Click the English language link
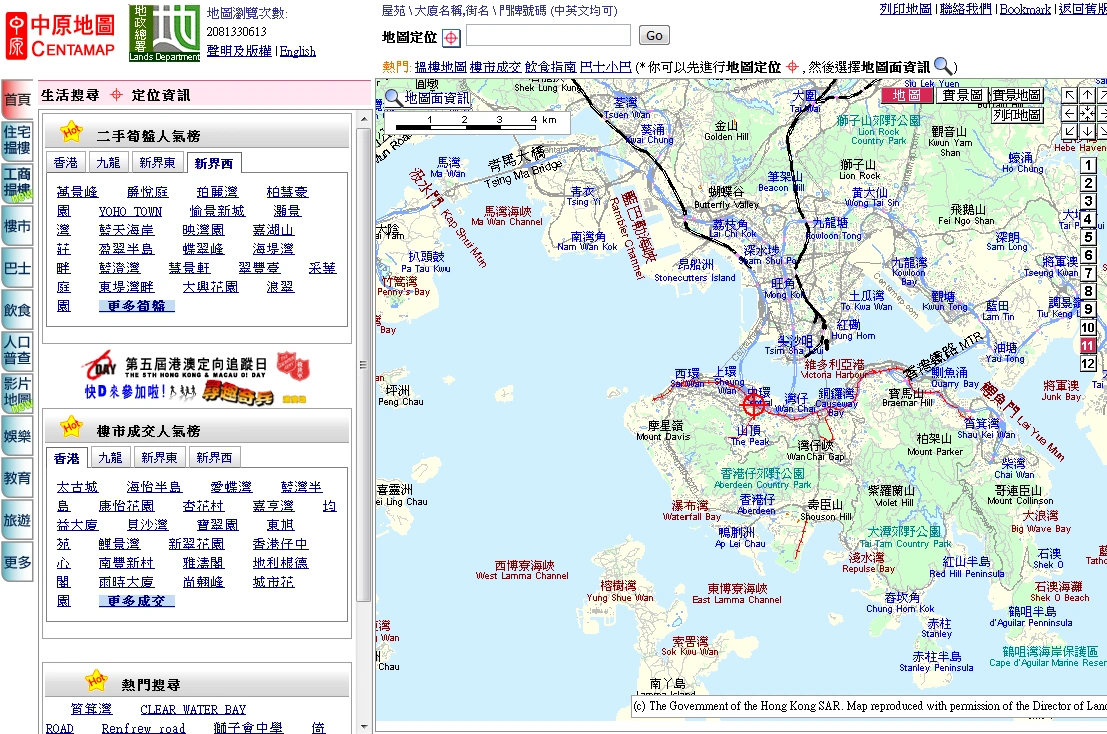1107x734 pixels. tap(297, 52)
